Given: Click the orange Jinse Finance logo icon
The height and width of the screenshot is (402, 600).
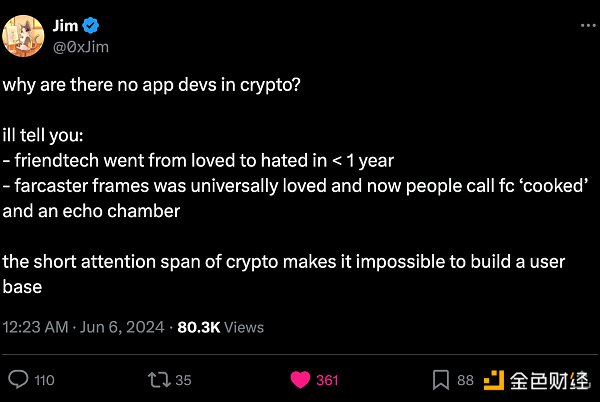Looking at the screenshot, I should [x=493, y=379].
